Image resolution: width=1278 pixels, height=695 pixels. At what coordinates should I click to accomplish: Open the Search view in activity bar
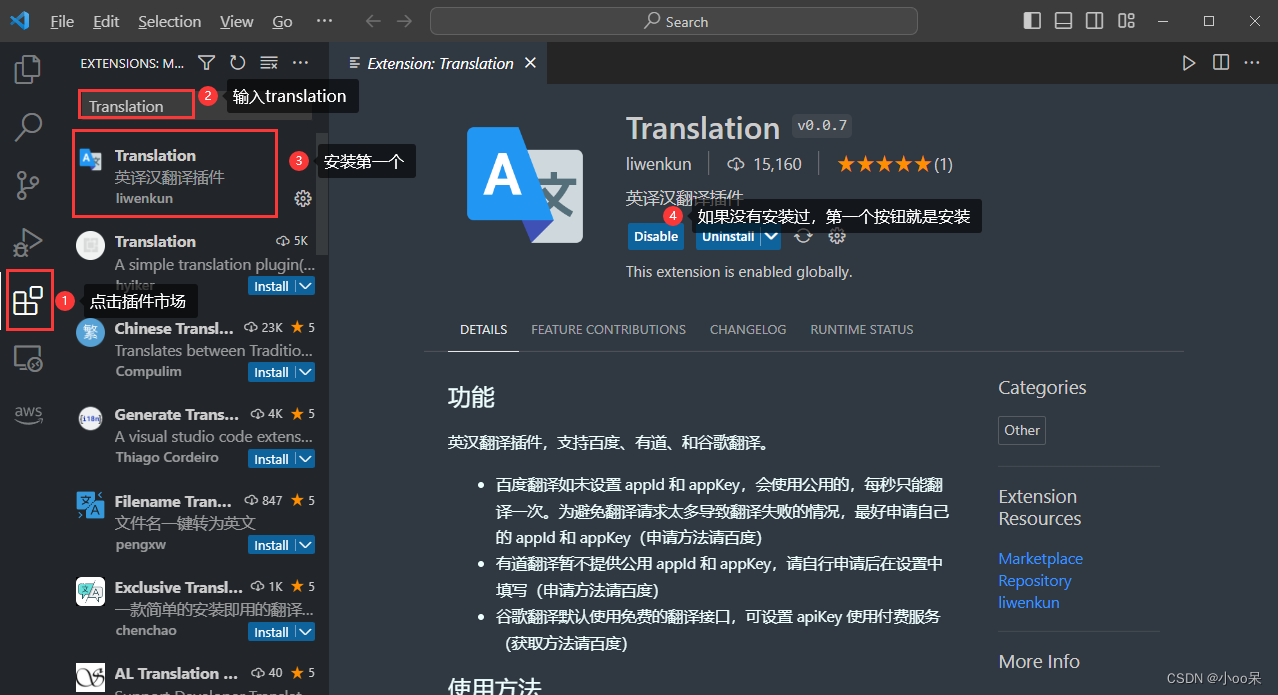click(x=28, y=127)
